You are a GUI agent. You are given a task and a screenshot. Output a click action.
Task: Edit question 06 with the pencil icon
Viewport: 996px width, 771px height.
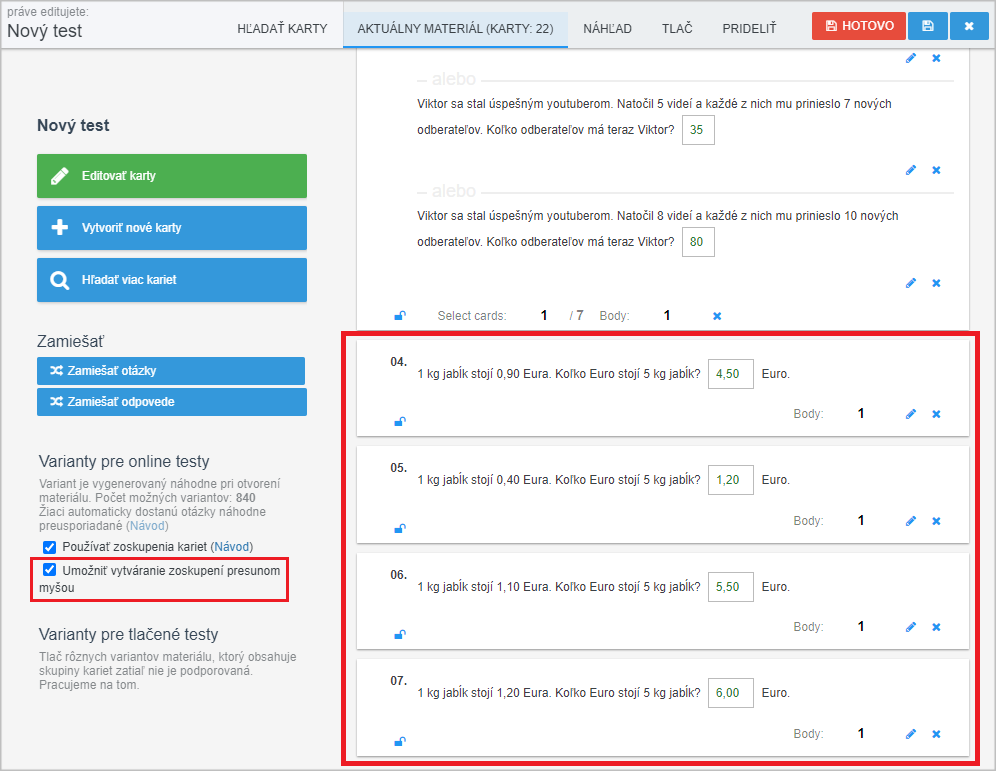click(x=911, y=627)
